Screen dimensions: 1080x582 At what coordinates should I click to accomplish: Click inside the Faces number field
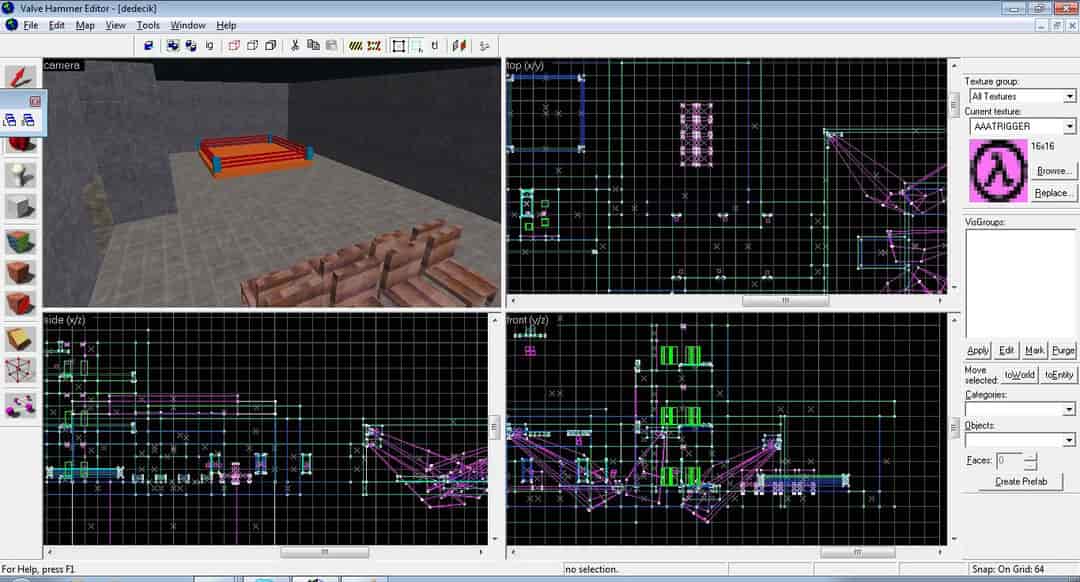(1010, 460)
